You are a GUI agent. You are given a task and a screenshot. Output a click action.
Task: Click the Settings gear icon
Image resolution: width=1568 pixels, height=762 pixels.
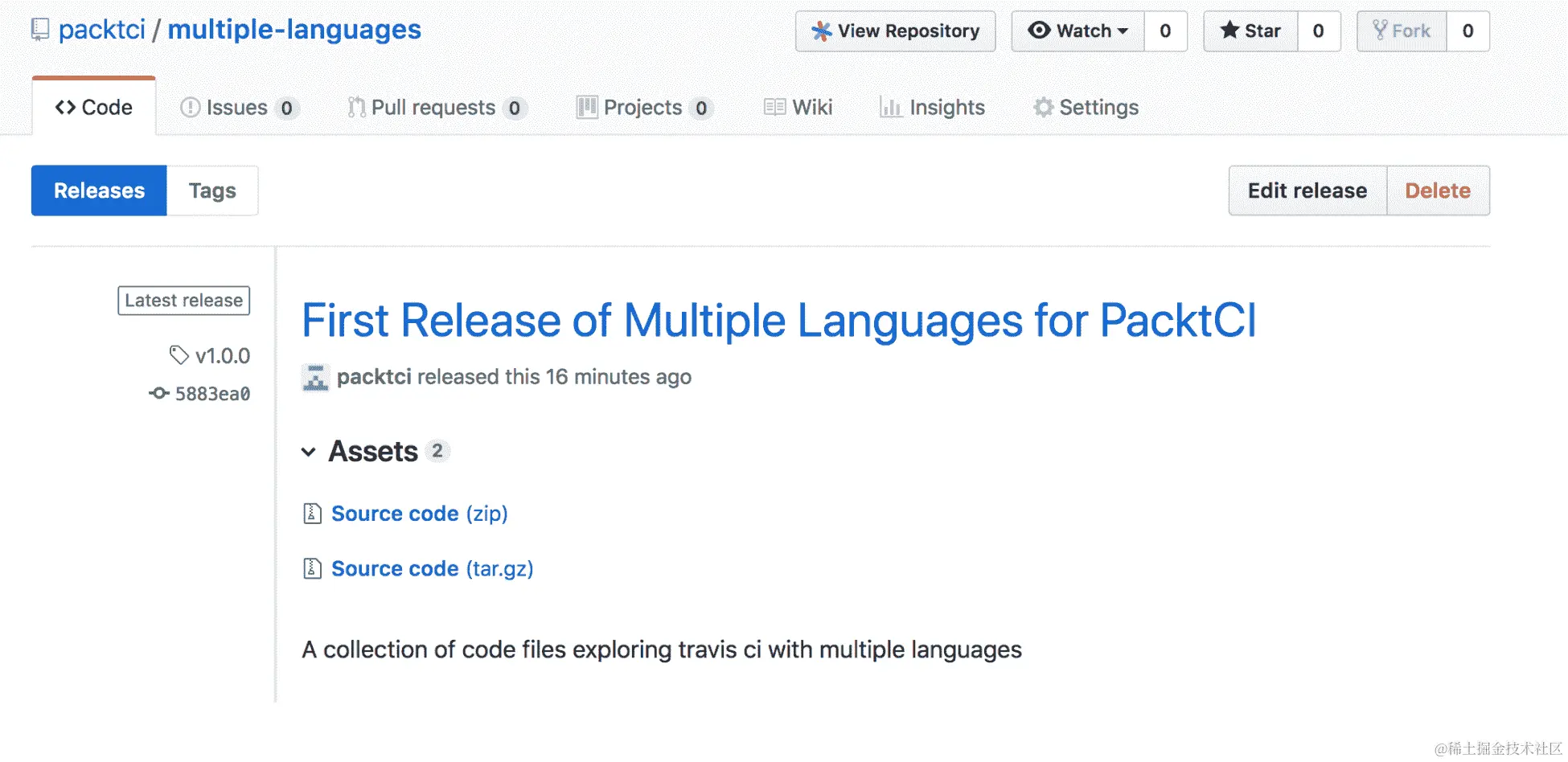pyautogui.click(x=1044, y=108)
